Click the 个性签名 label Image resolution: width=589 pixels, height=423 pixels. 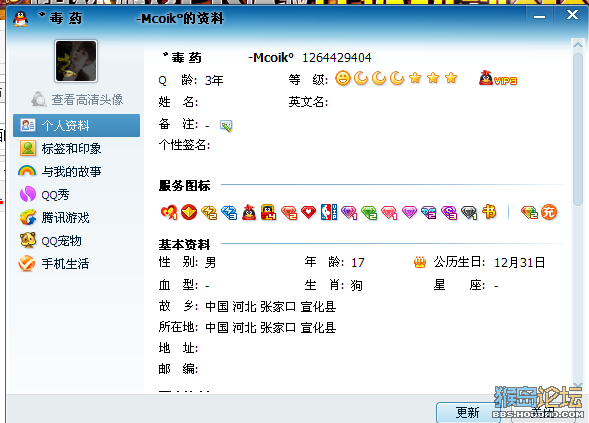184,145
